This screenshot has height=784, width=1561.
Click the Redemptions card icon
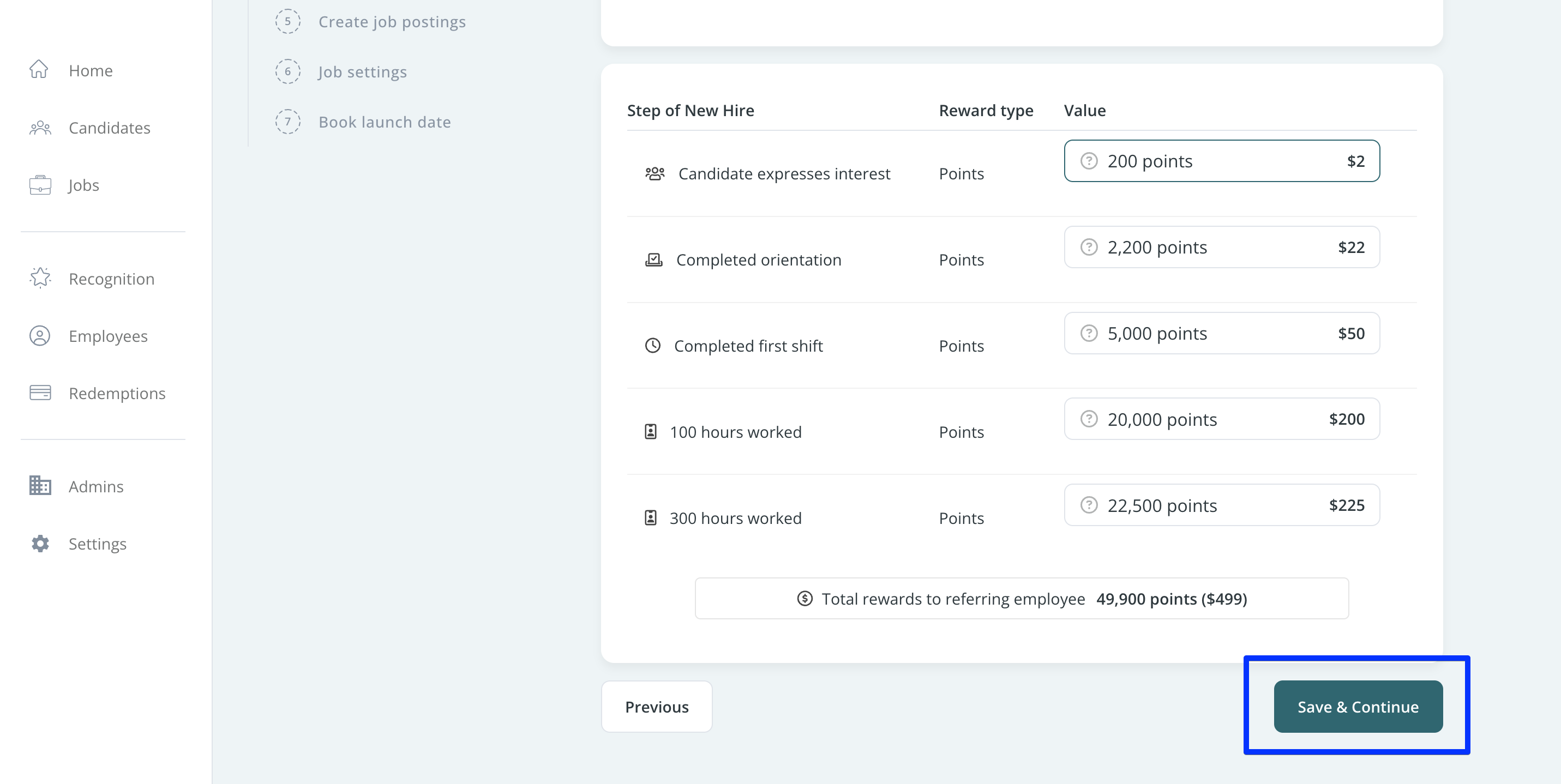(40, 393)
